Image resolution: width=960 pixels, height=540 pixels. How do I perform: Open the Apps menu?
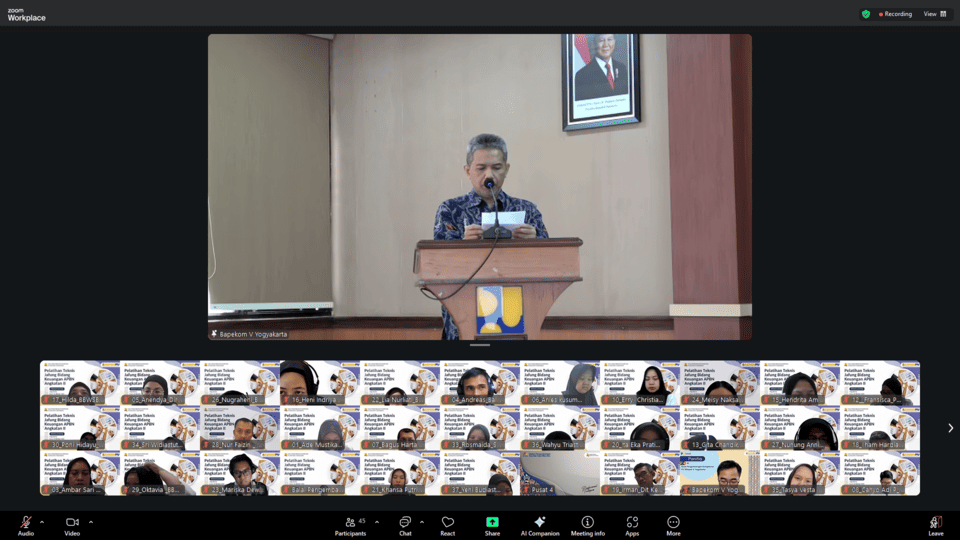pos(632,523)
